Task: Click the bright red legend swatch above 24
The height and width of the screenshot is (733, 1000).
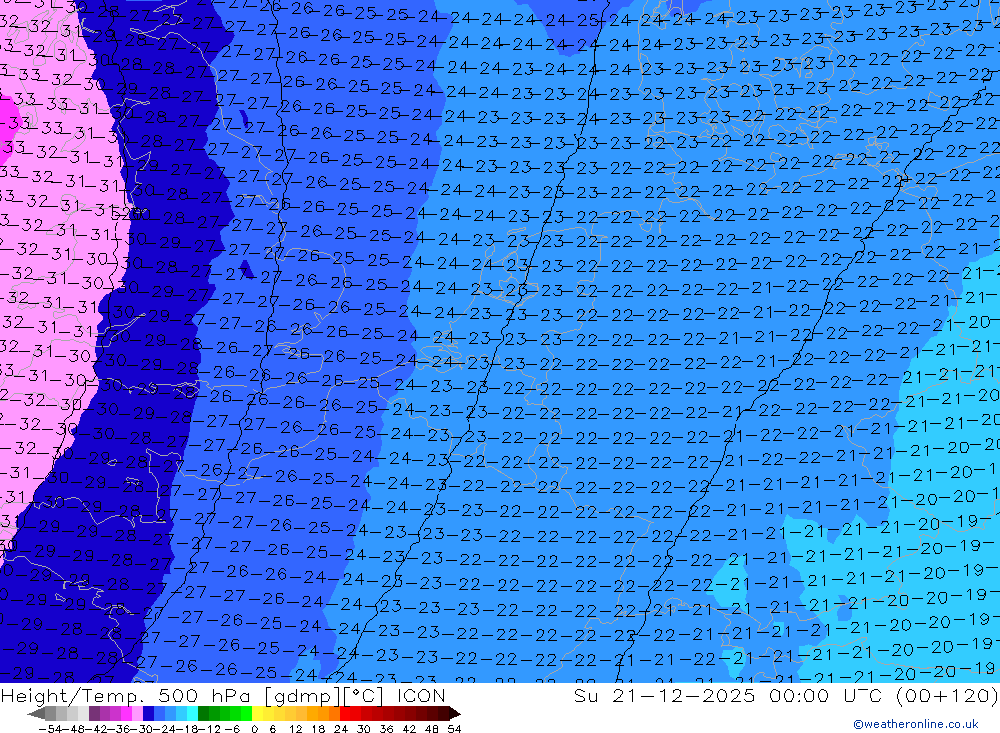Action: pyautogui.click(x=345, y=713)
